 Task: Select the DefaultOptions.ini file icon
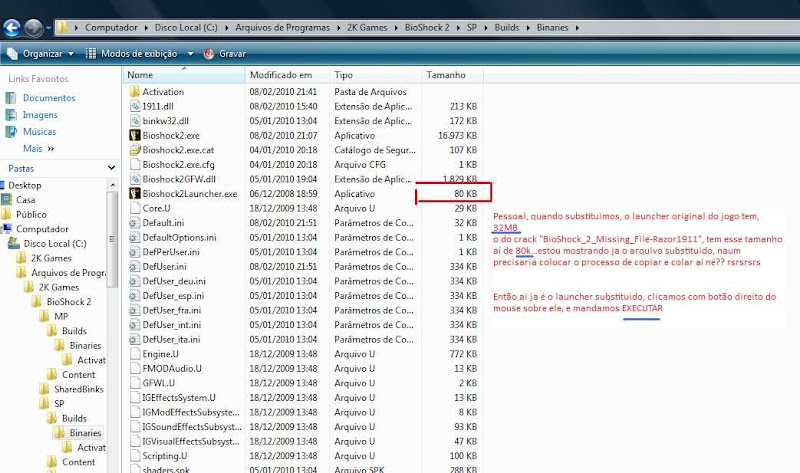pyautogui.click(x=135, y=237)
